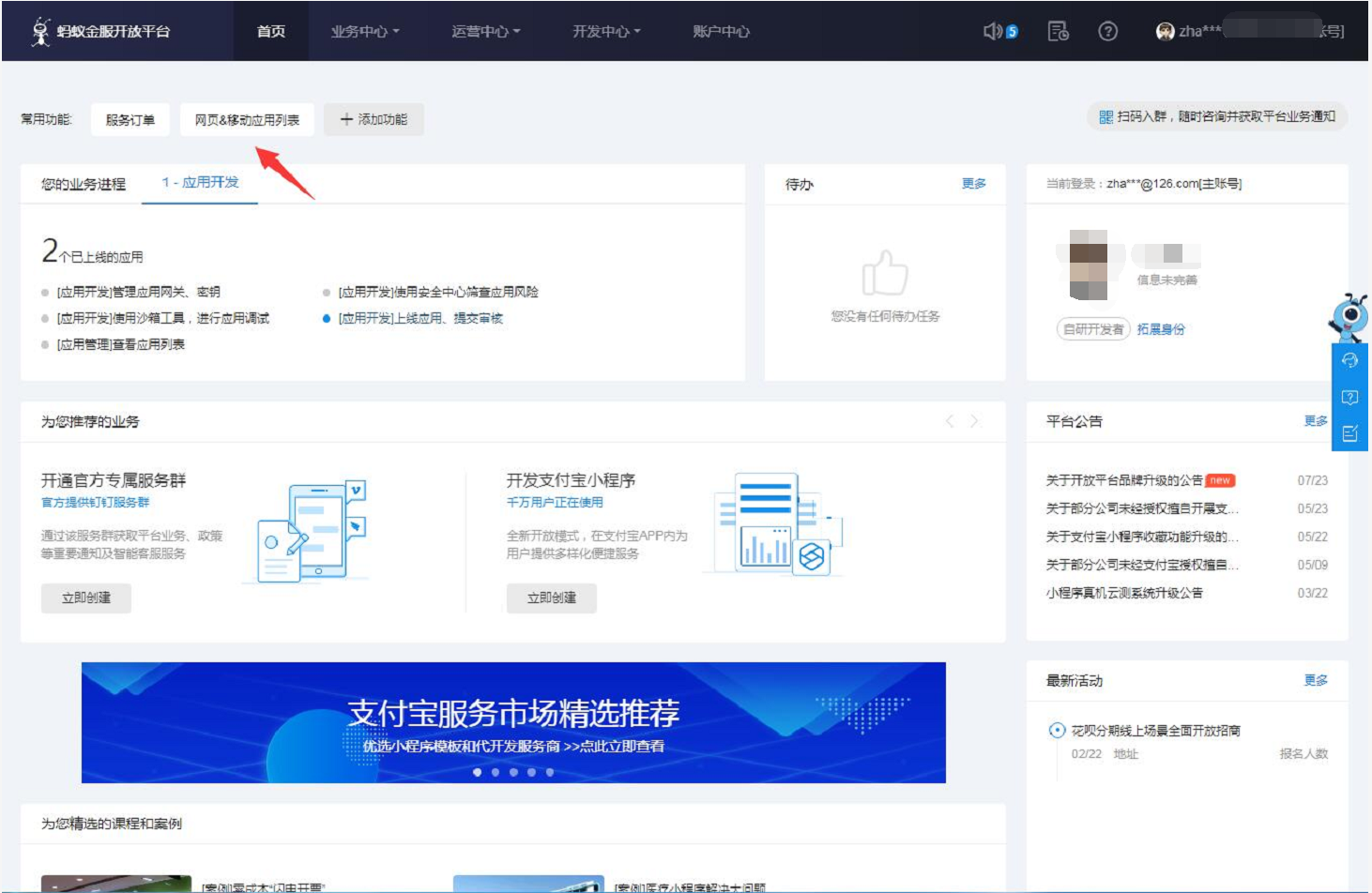
Task: Open 小程序真机云测系统升级公告
Action: click(x=1124, y=593)
